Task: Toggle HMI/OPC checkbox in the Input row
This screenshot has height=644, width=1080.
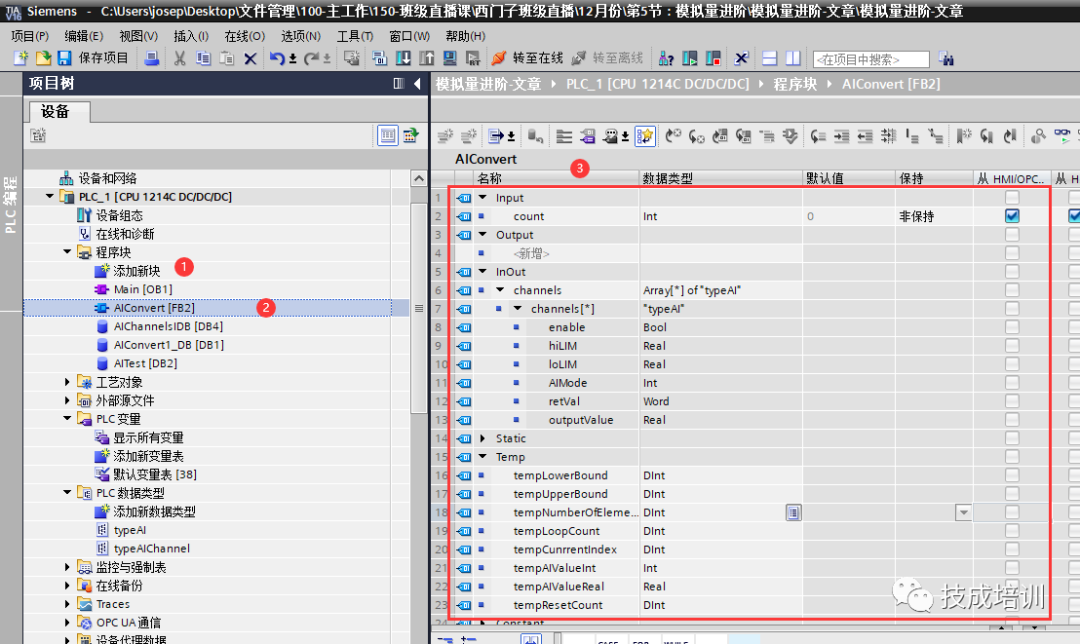Action: click(1012, 198)
